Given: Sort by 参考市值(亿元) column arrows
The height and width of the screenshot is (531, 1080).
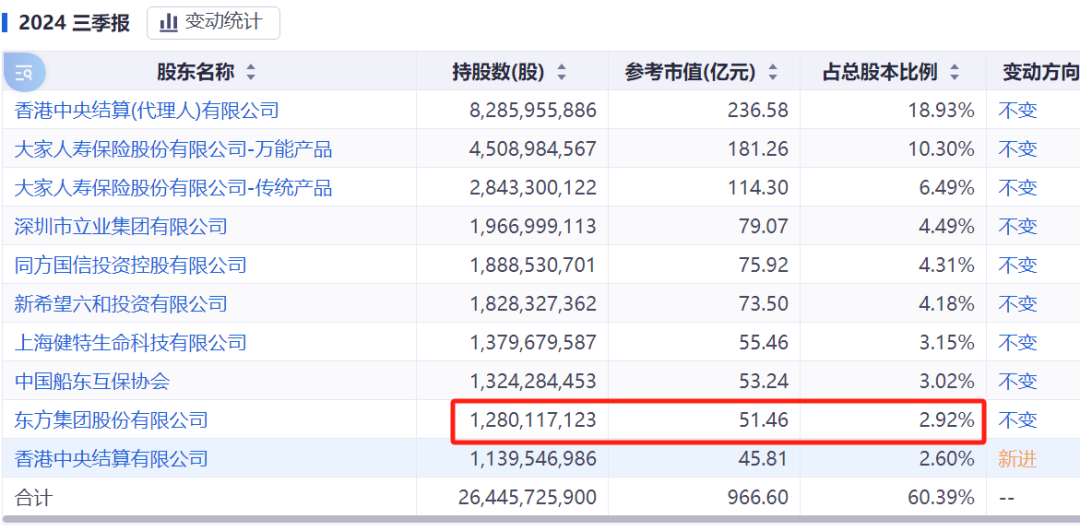Looking at the screenshot, I should pyautogui.click(x=773, y=72).
